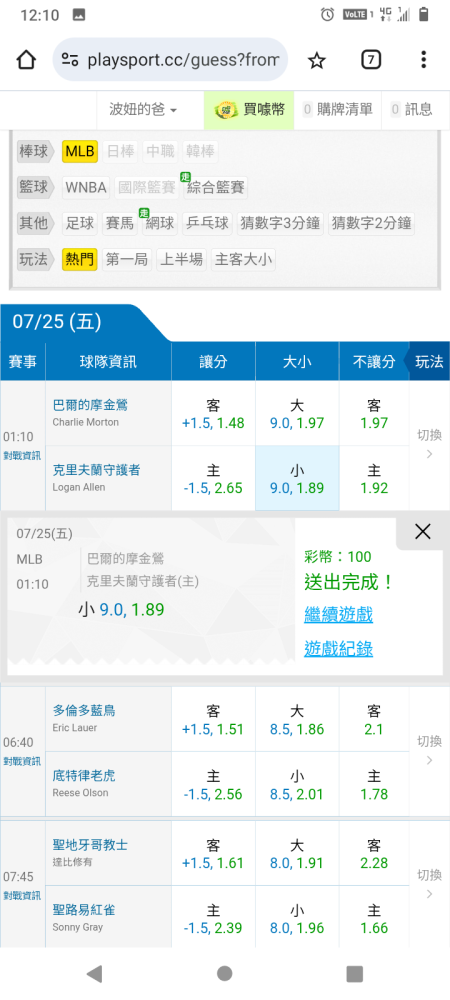Open the 遊戲紀錄 link

pyautogui.click(x=338, y=649)
